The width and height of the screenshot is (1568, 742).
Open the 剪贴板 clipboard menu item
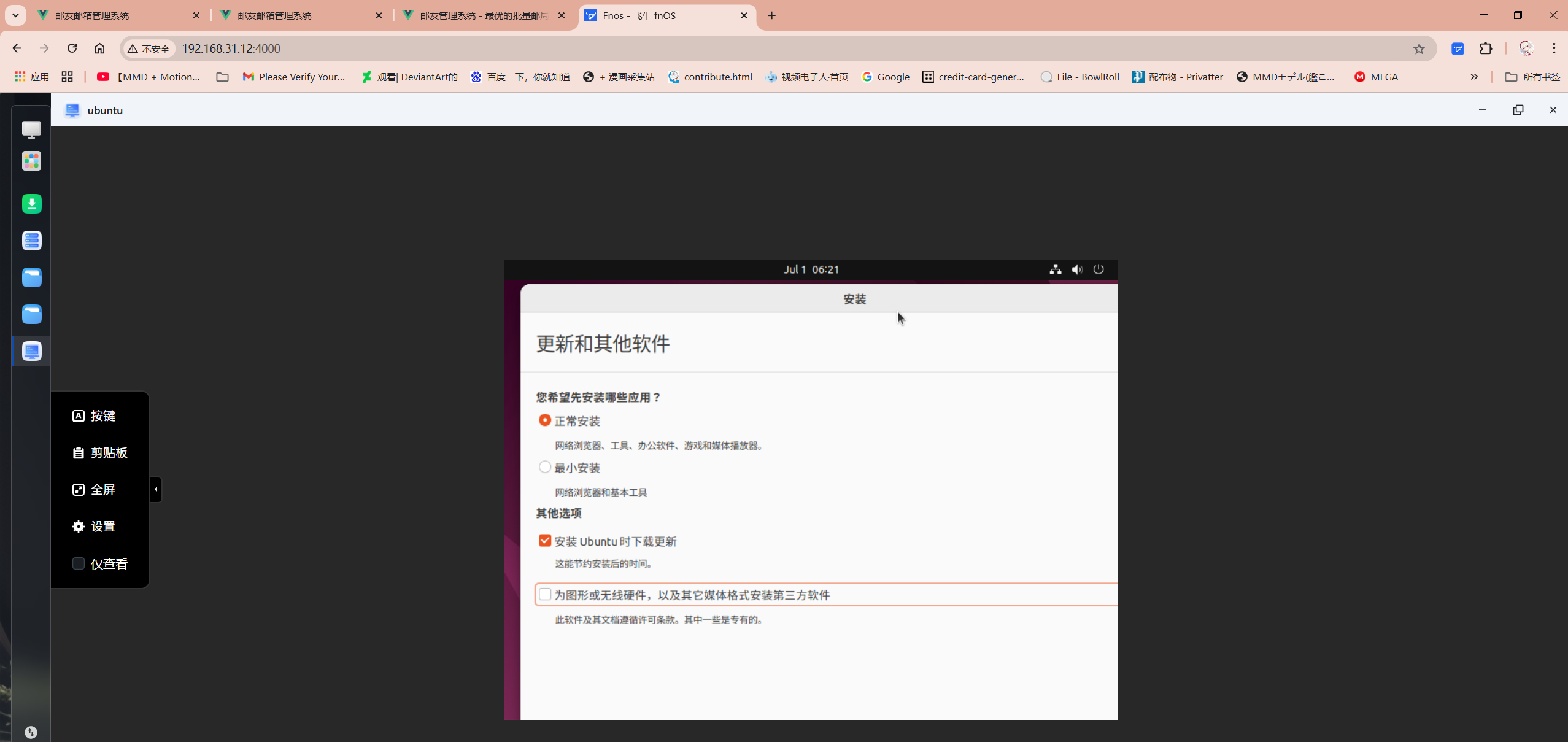click(100, 453)
